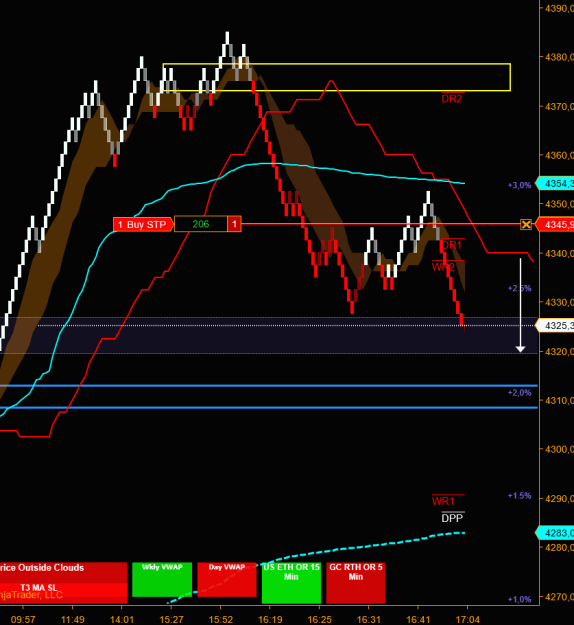Select the yellow resistance rectangle drawing

(x=337, y=77)
